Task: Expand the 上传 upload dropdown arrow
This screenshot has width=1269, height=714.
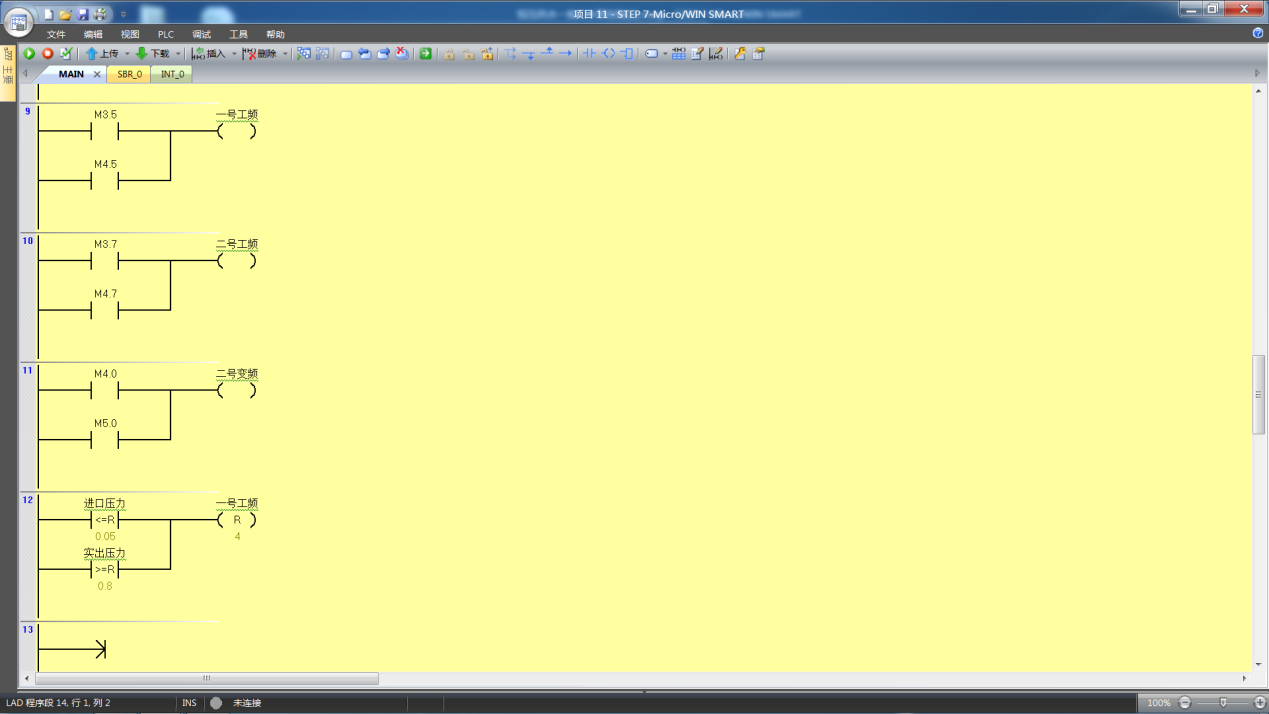Action: click(x=127, y=54)
